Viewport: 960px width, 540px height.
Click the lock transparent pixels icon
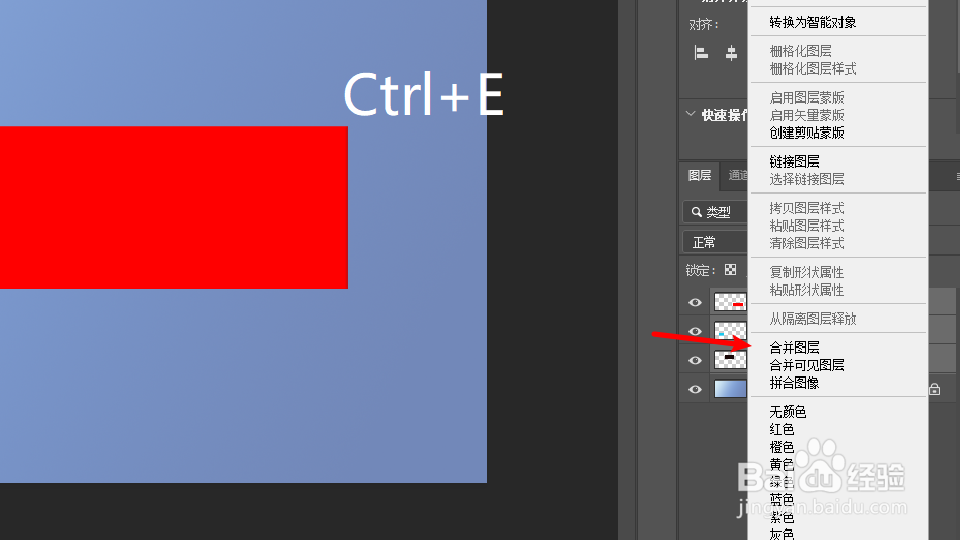[730, 270]
